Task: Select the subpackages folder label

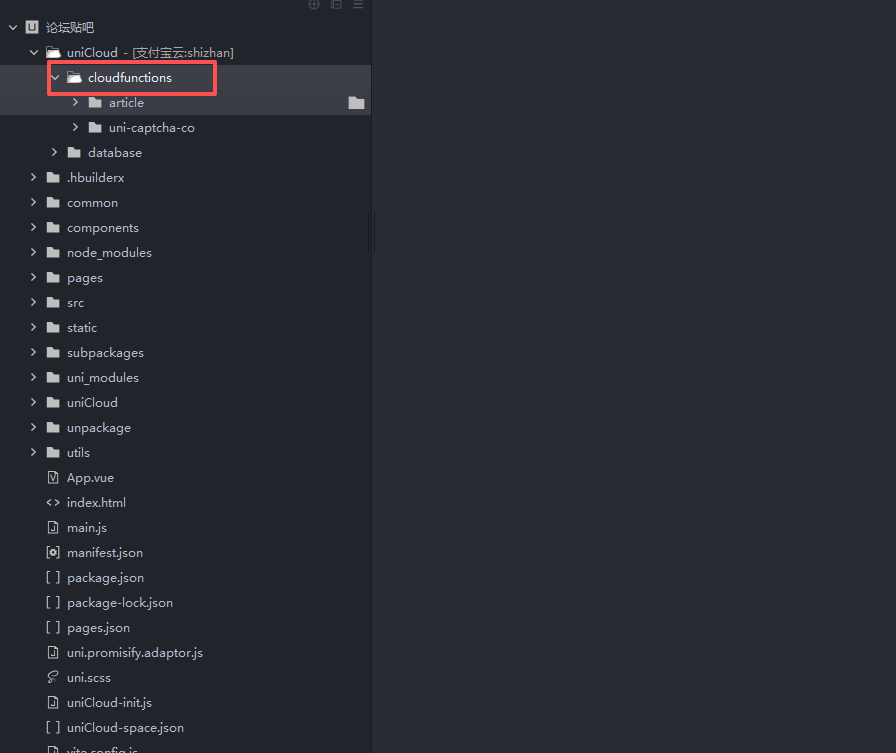Action: pos(105,353)
